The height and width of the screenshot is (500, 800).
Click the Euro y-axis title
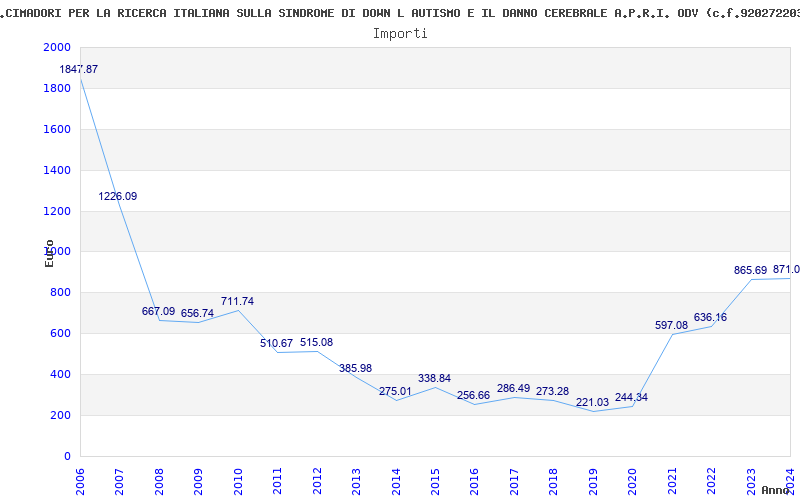(x=49, y=254)
